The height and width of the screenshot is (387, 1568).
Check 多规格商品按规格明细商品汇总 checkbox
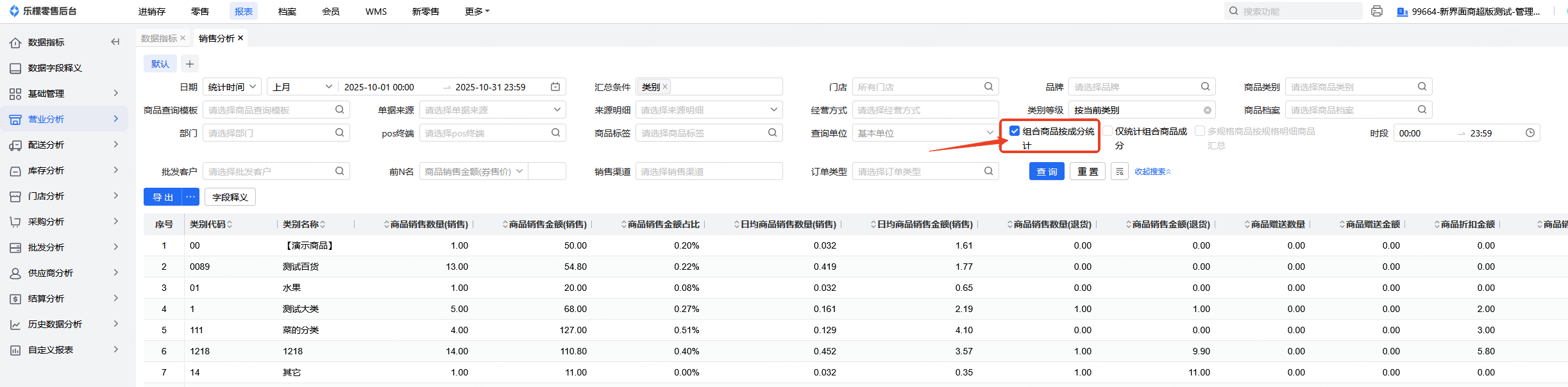[x=1200, y=131]
